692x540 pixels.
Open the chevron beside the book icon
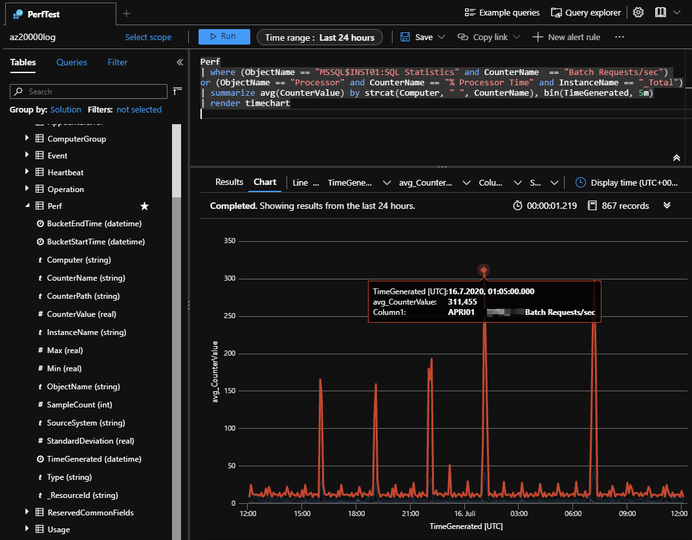click(677, 12)
